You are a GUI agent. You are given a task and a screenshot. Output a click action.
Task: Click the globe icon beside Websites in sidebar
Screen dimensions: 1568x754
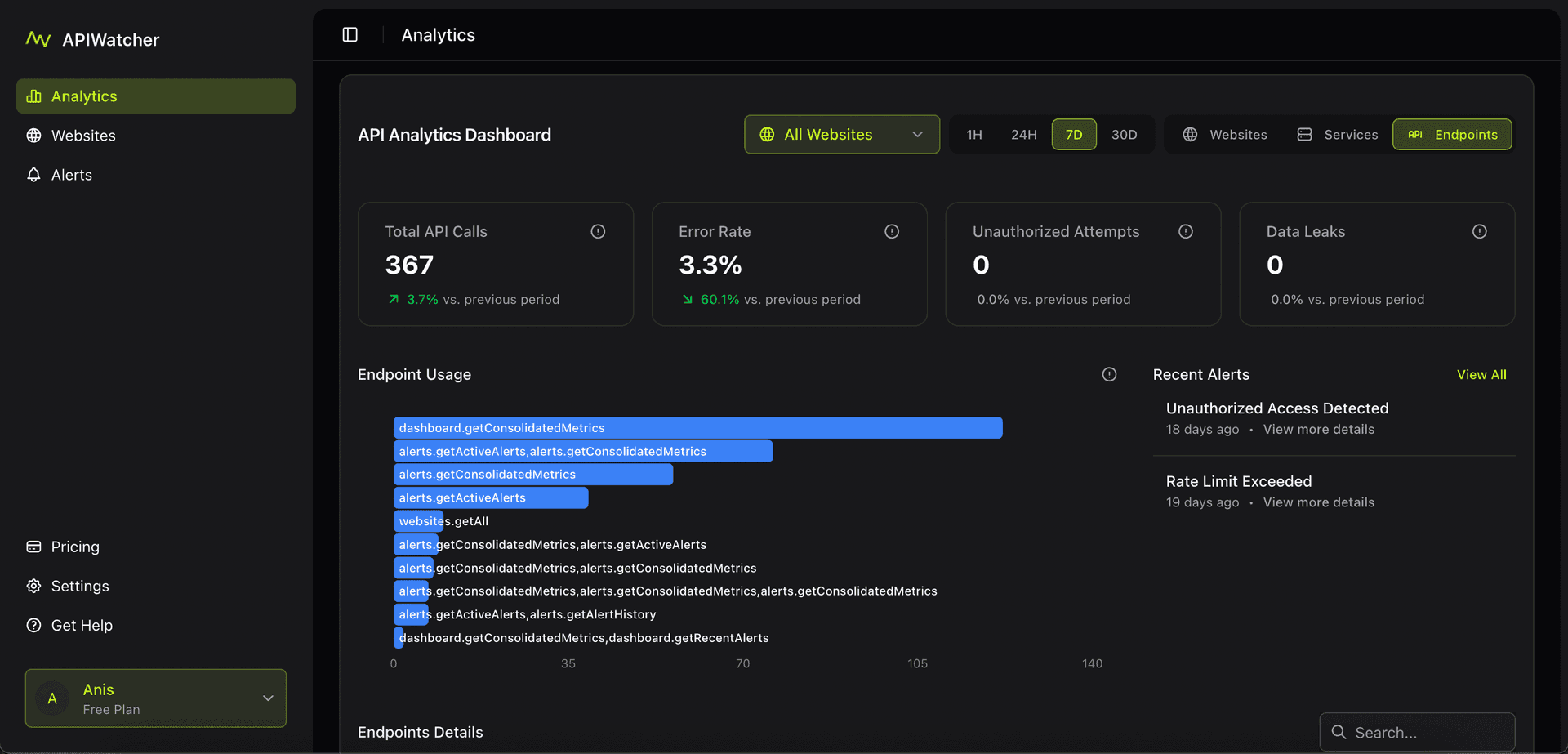point(33,136)
